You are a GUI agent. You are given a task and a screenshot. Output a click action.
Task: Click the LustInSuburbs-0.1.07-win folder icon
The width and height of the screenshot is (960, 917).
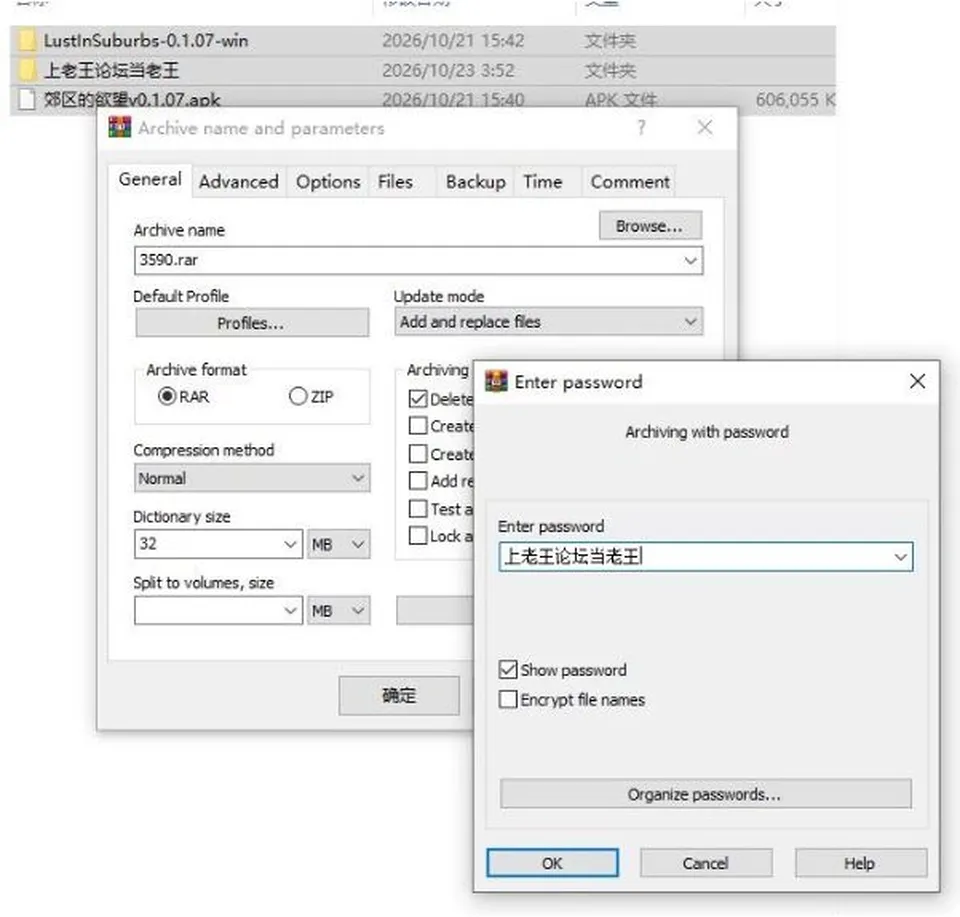27,40
